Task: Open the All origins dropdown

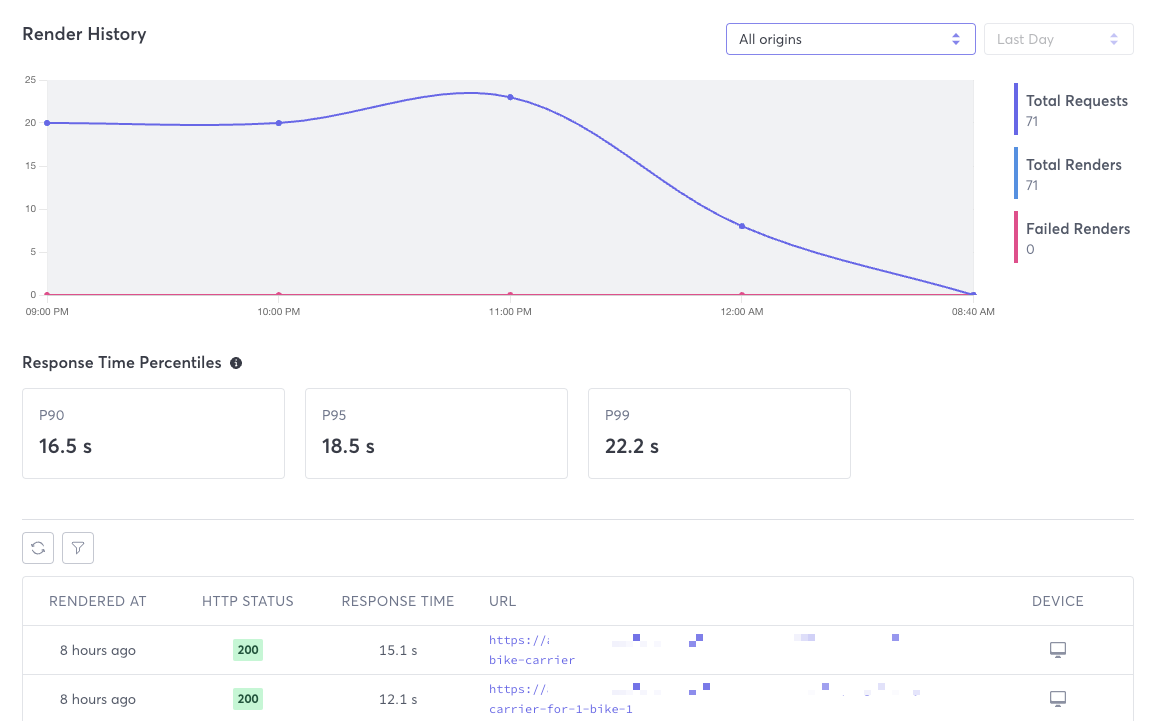Action: (x=849, y=39)
